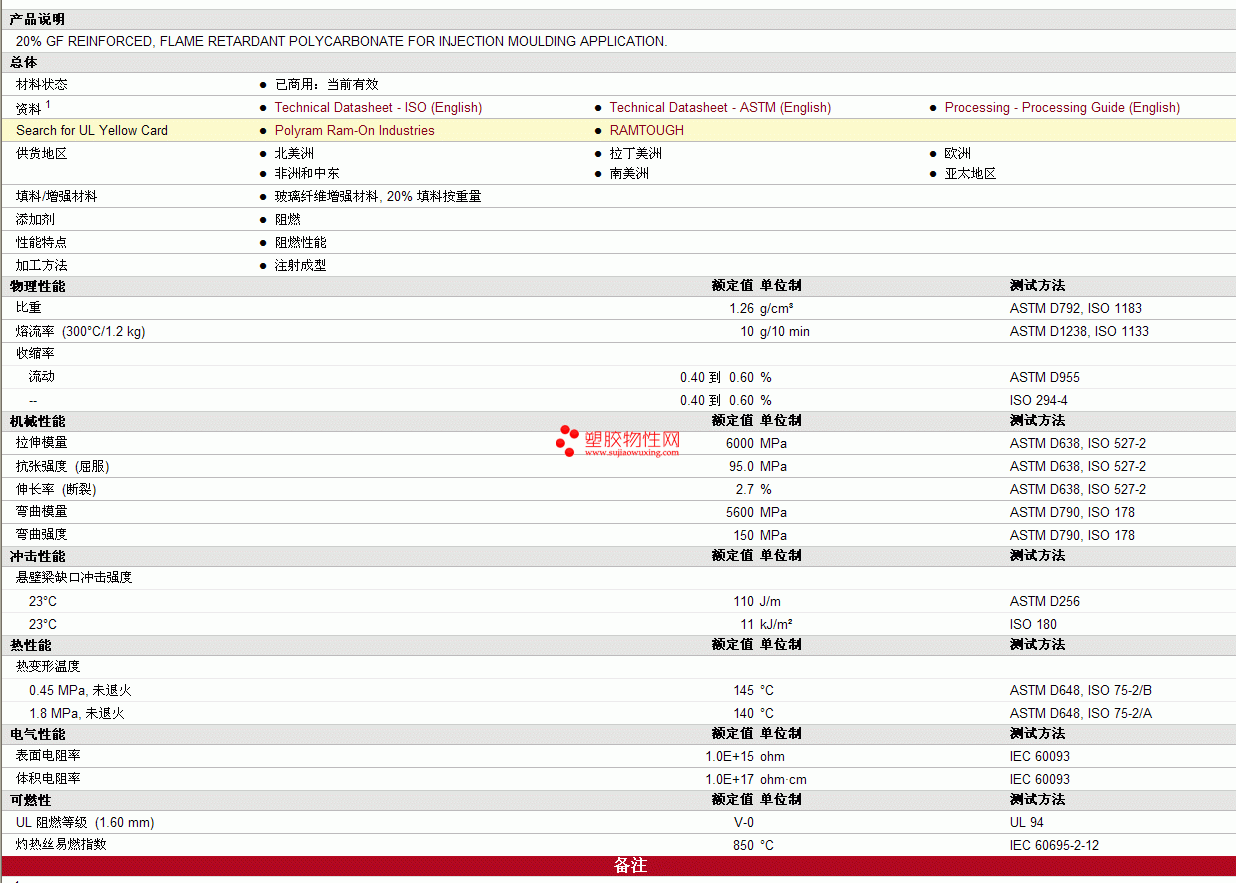Click the 20% GF reinforced product description text

341,42
